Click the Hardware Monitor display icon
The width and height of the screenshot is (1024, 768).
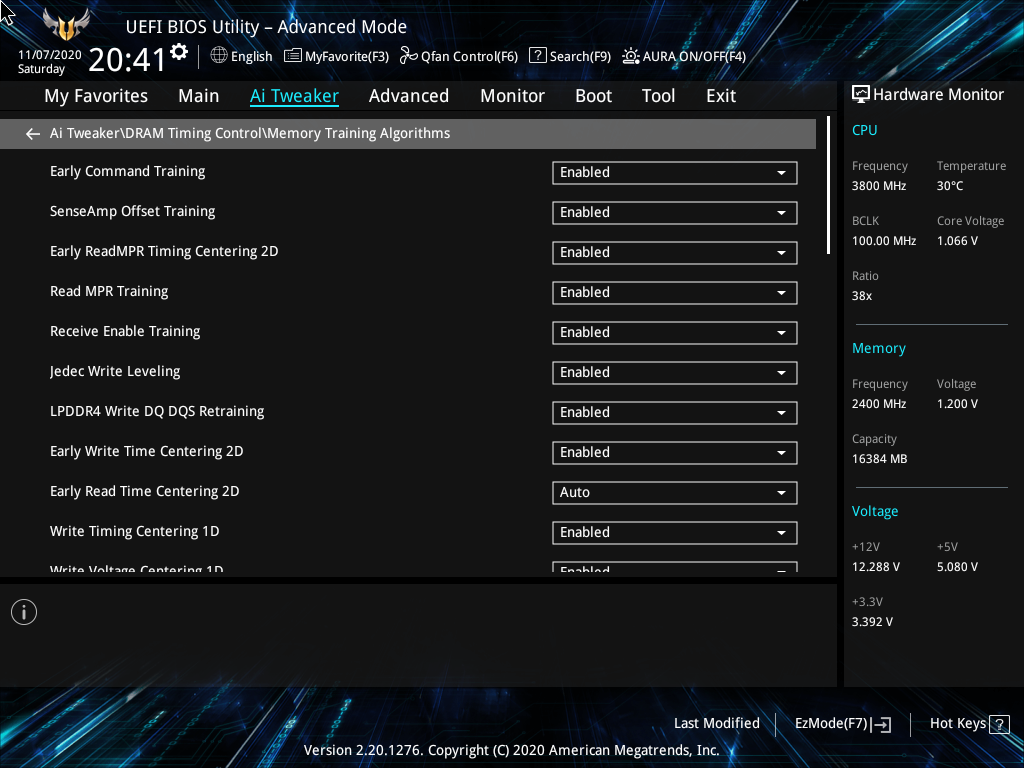point(861,95)
